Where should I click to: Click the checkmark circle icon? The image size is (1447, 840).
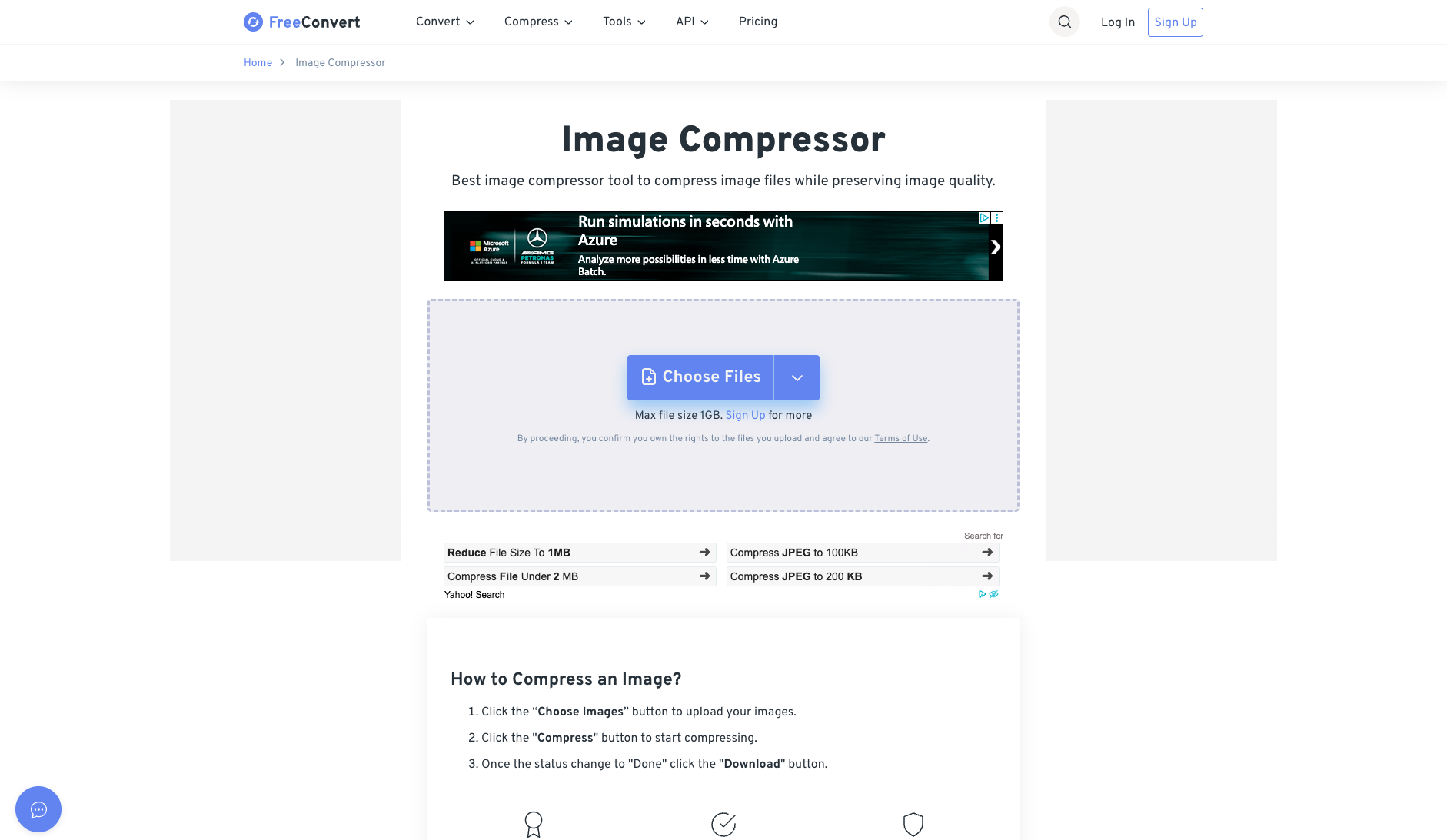coord(723,824)
